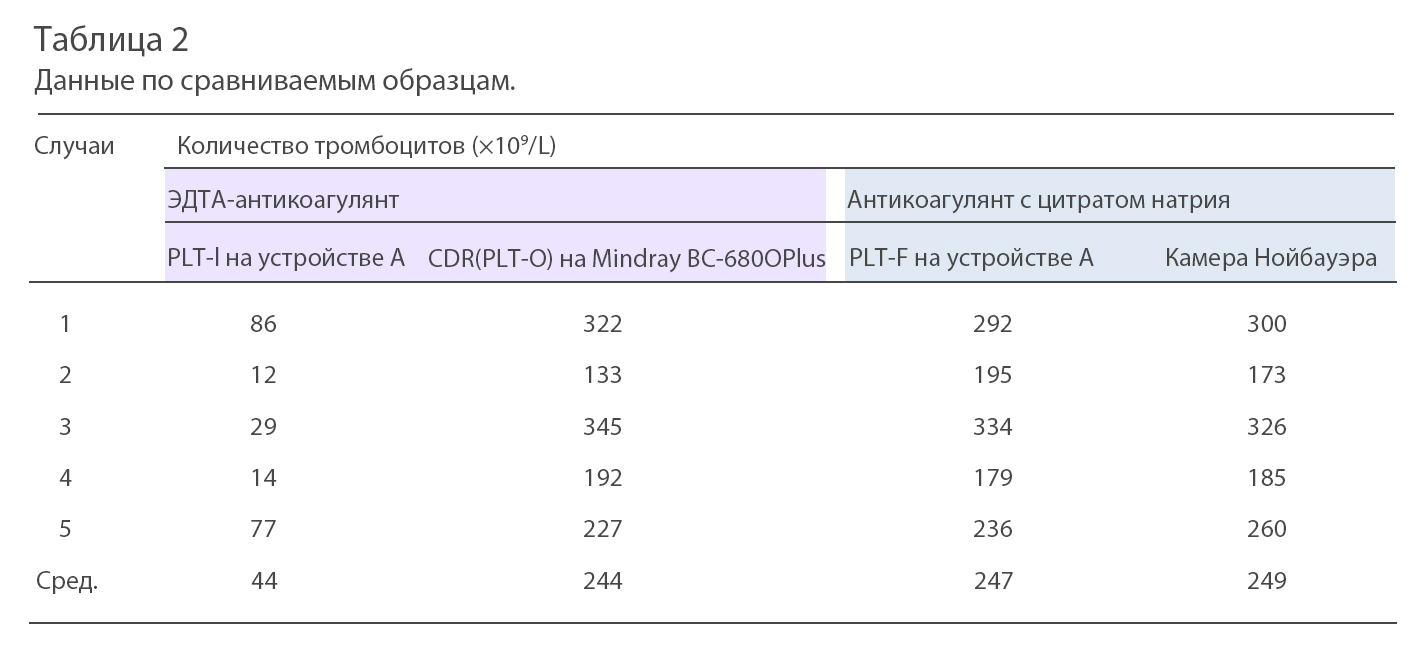Click the "CDR(PLT-O) на Mindray BC-680OPlus" header

[x=627, y=258]
